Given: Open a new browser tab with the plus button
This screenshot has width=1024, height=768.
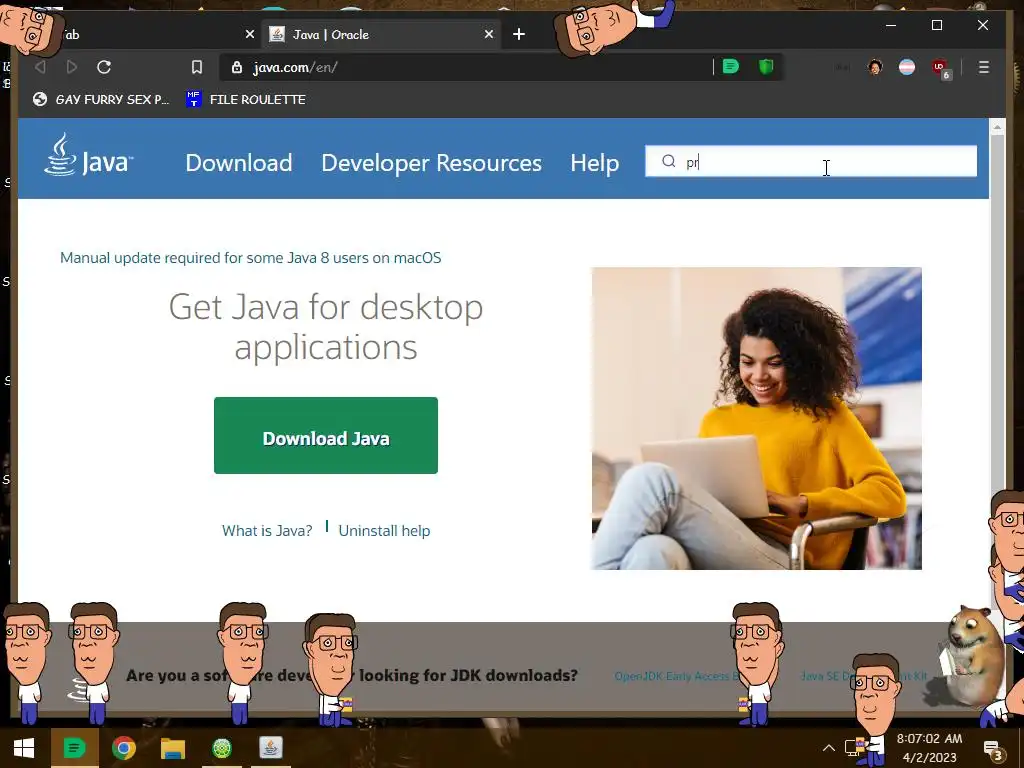Looking at the screenshot, I should 519,35.
